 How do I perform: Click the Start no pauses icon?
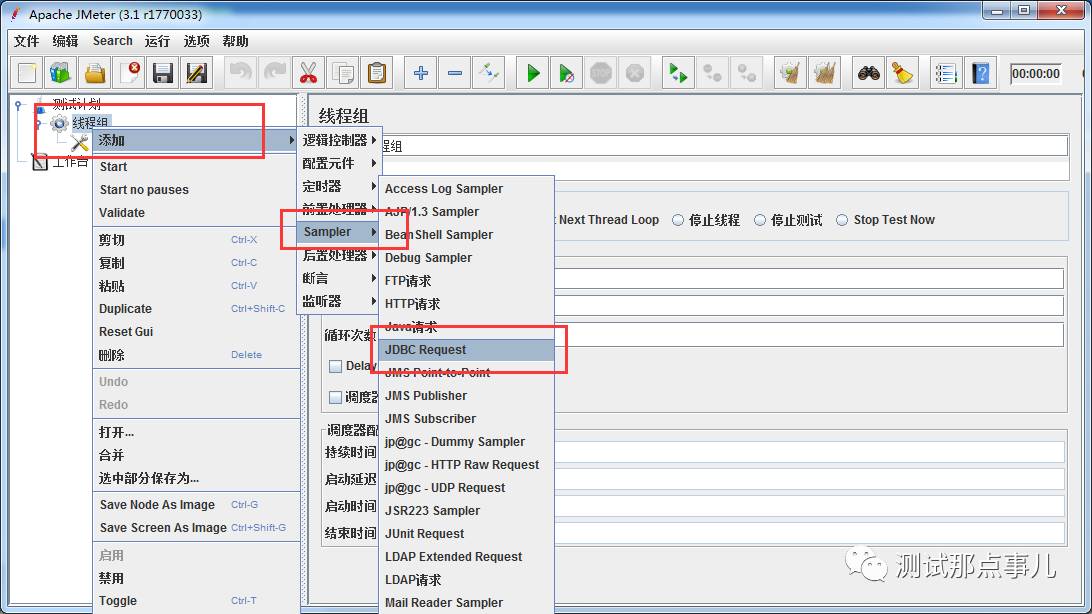[566, 73]
